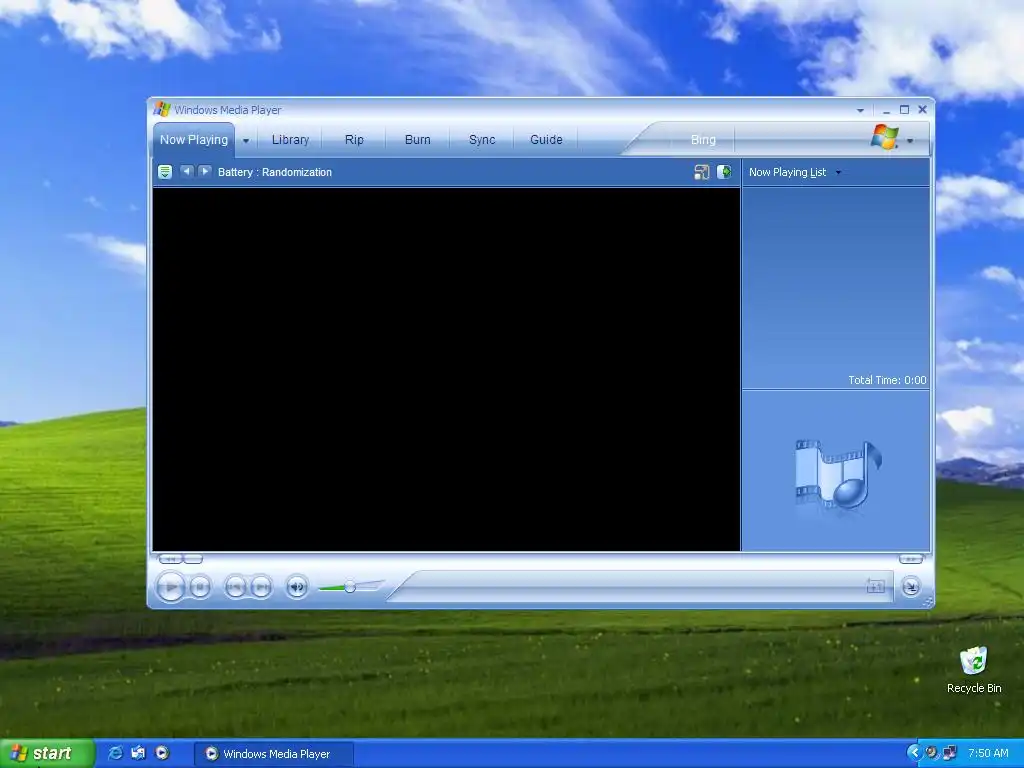Screen dimensions: 1024x768
Task: Click Battery : Randomization visualization label
Action: 275,172
